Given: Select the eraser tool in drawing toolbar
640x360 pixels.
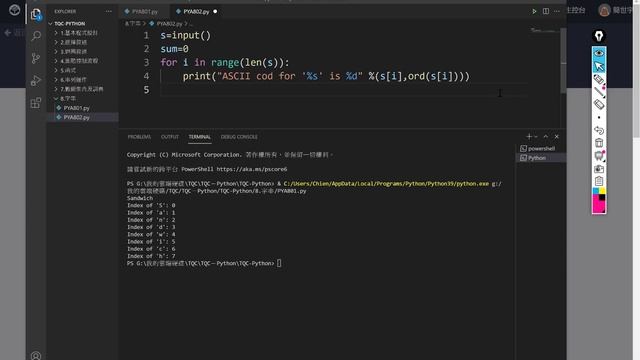Looking at the screenshot, I should pos(599,104).
